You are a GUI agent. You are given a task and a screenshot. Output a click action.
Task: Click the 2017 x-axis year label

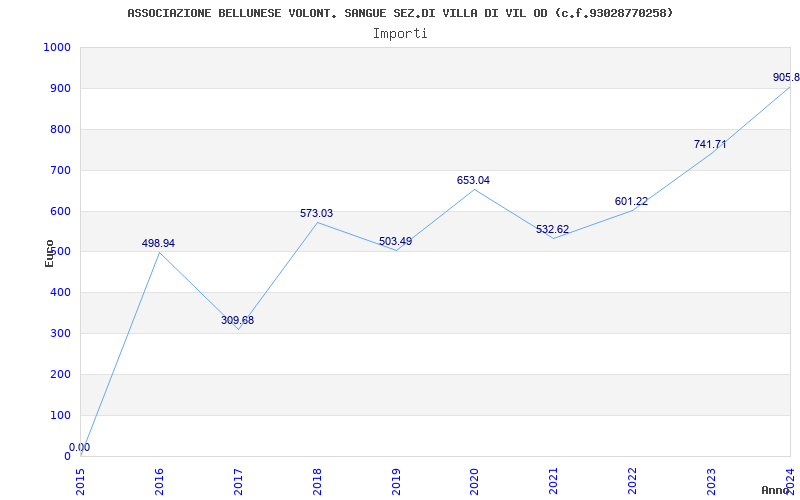[238, 481]
